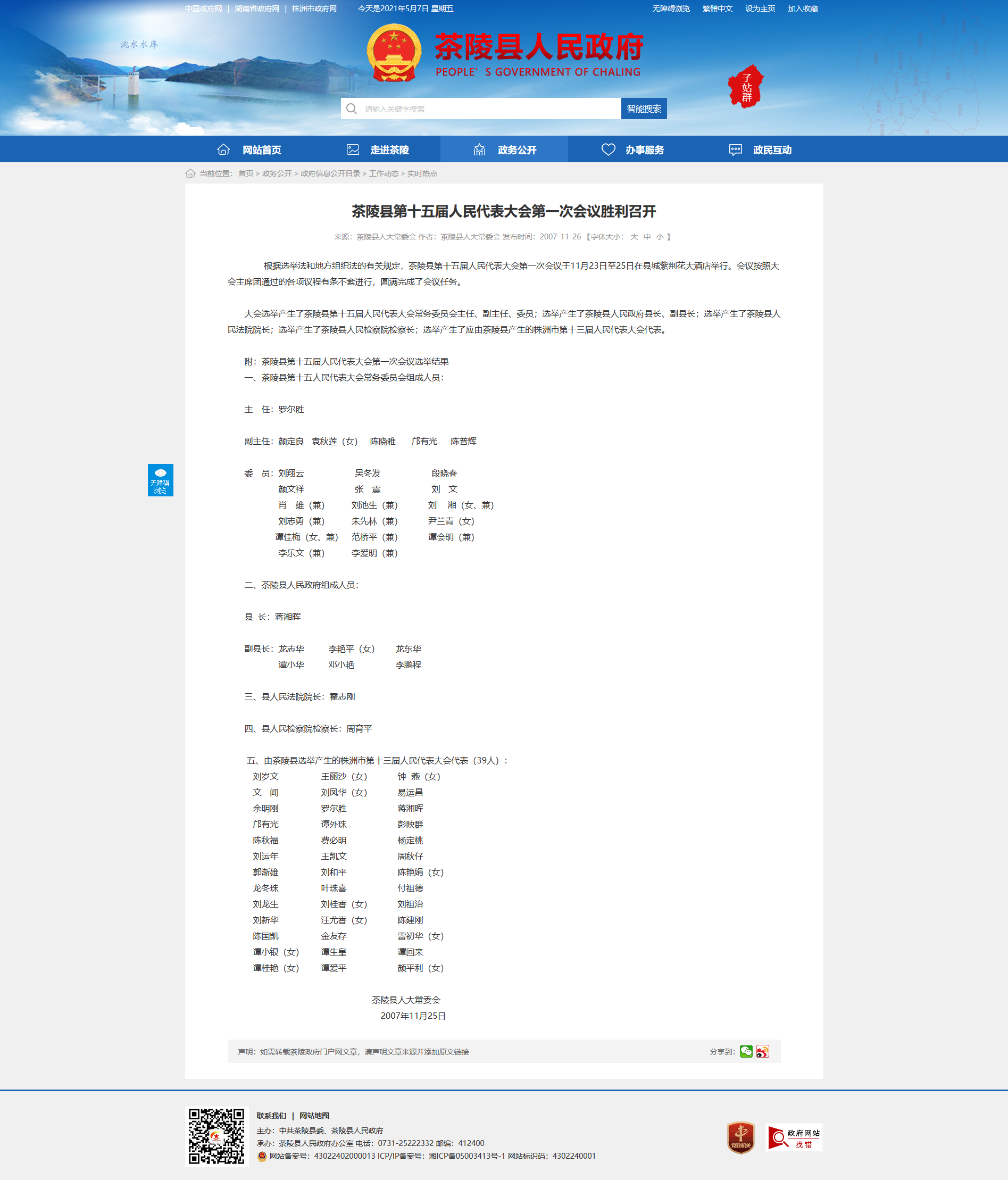Viewport: 1008px width, 1180px height.
Task: Click the red 子站群 map badge
Action: click(x=745, y=87)
